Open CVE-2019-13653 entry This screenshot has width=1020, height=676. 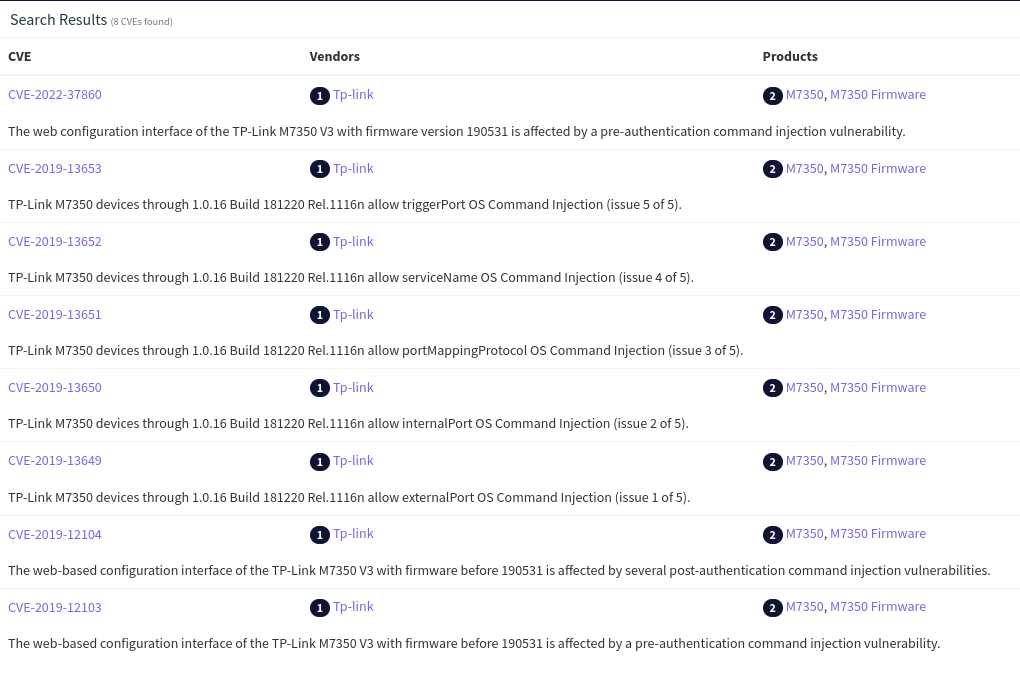click(x=55, y=168)
